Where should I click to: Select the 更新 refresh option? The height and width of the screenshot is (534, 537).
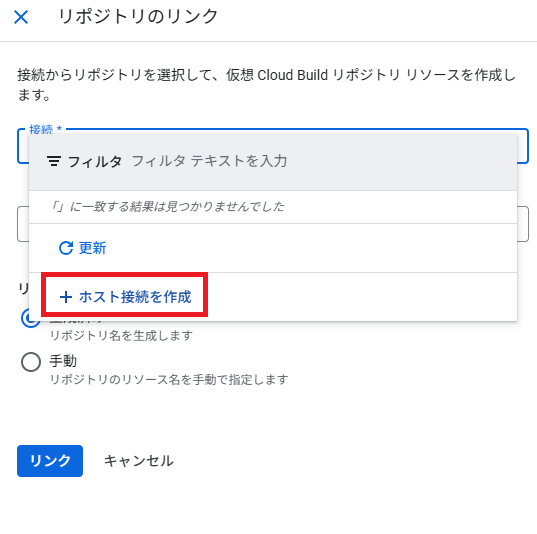pyautogui.click(x=83, y=248)
